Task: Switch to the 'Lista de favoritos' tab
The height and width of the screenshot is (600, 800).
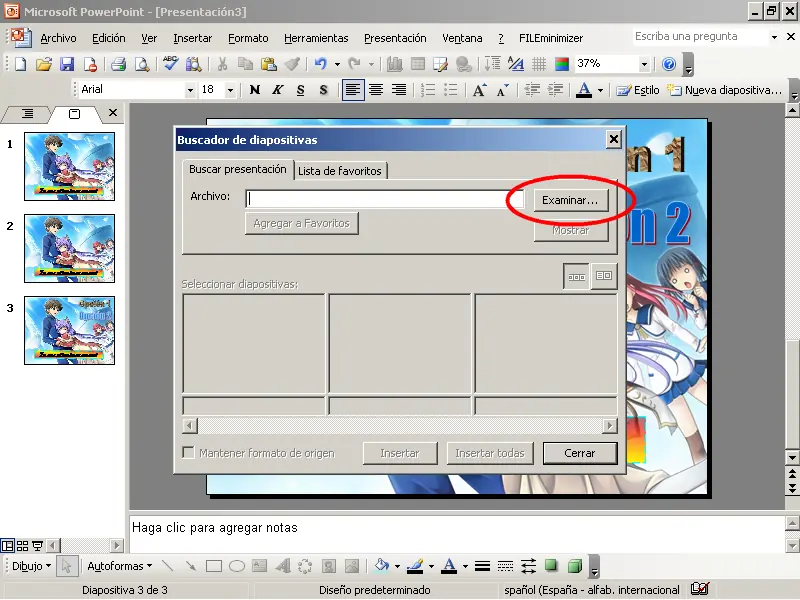Action: [340, 171]
